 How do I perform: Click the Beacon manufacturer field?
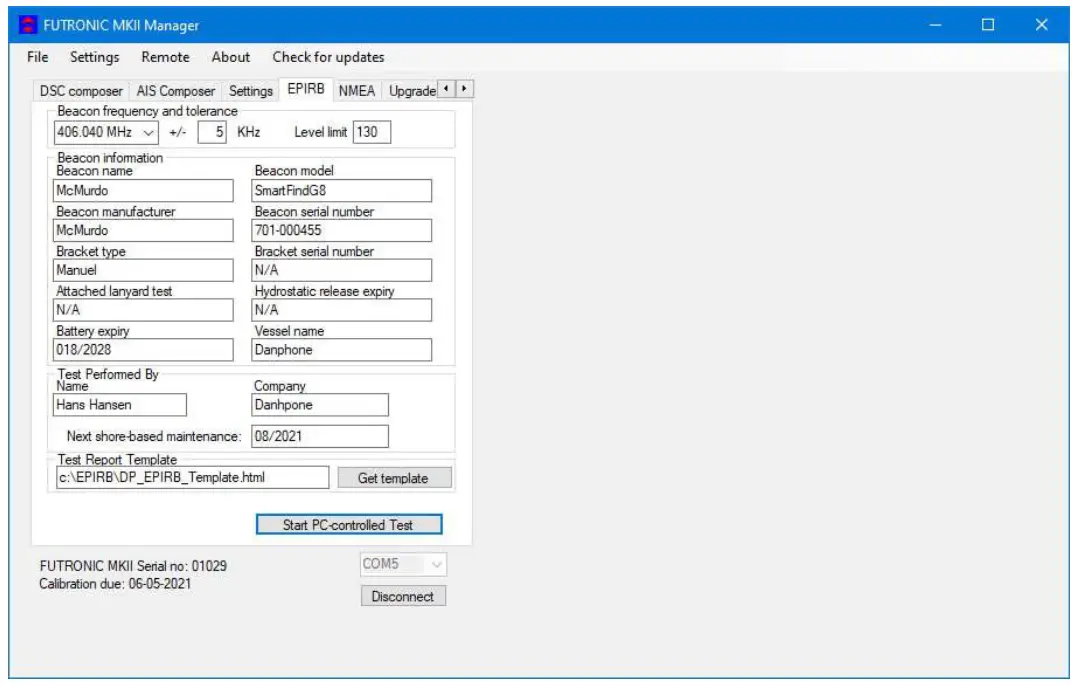point(143,231)
